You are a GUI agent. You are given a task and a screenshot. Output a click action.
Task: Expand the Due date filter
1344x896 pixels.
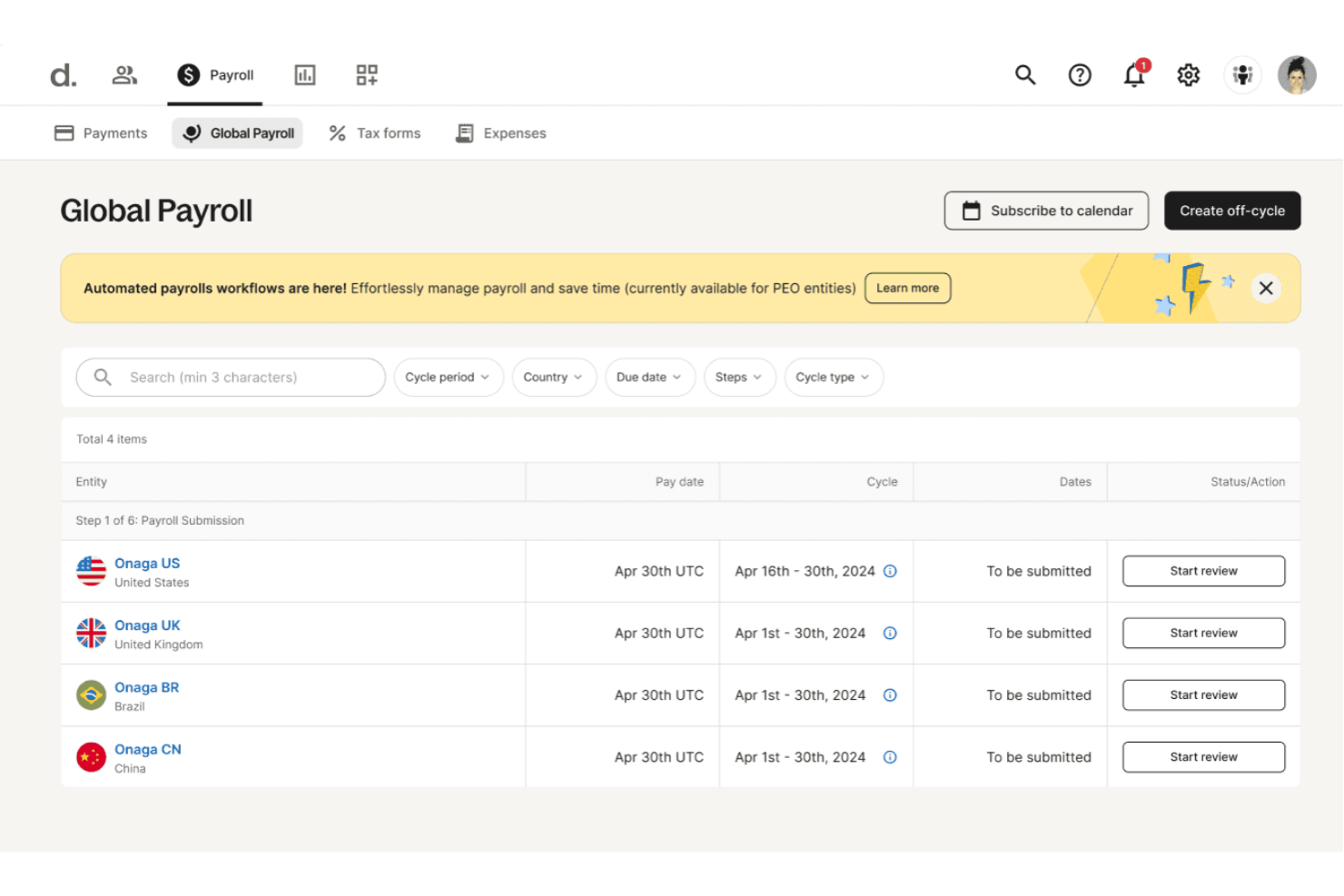649,377
